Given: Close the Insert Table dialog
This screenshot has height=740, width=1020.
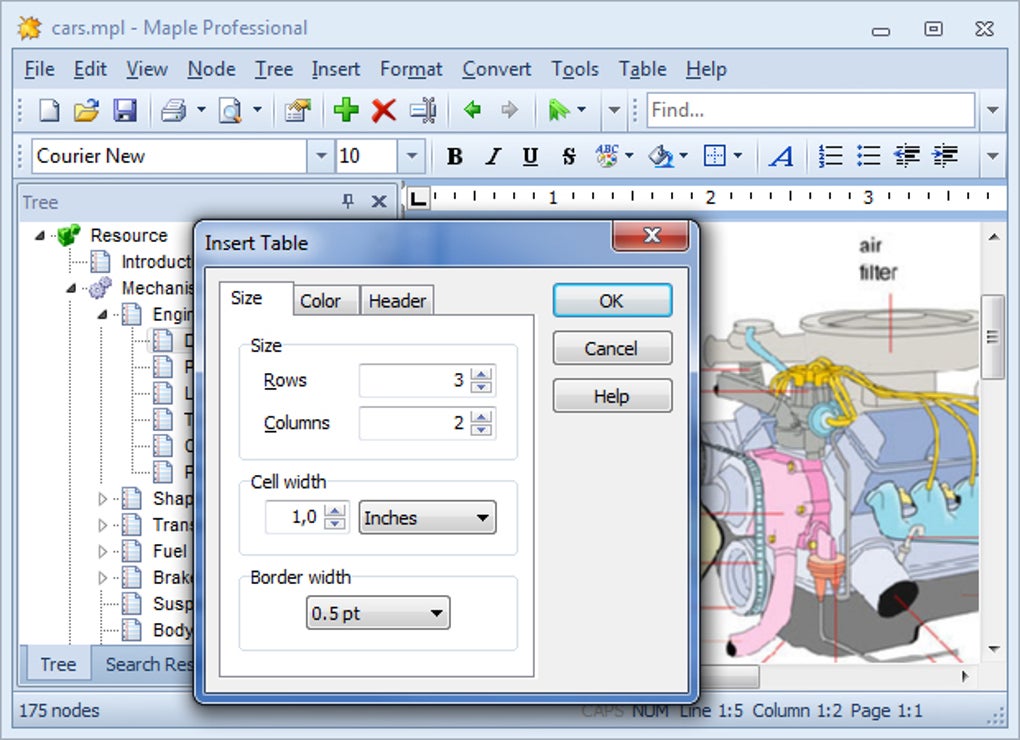Looking at the screenshot, I should click(651, 235).
